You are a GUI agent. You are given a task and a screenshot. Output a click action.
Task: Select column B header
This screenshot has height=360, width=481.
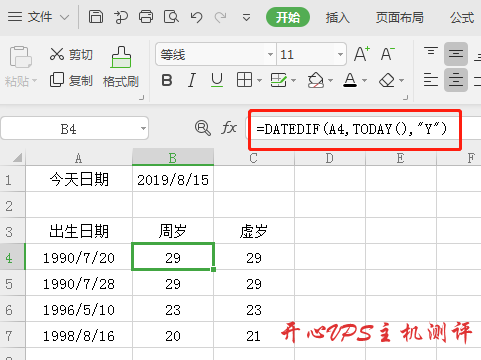[173, 158]
